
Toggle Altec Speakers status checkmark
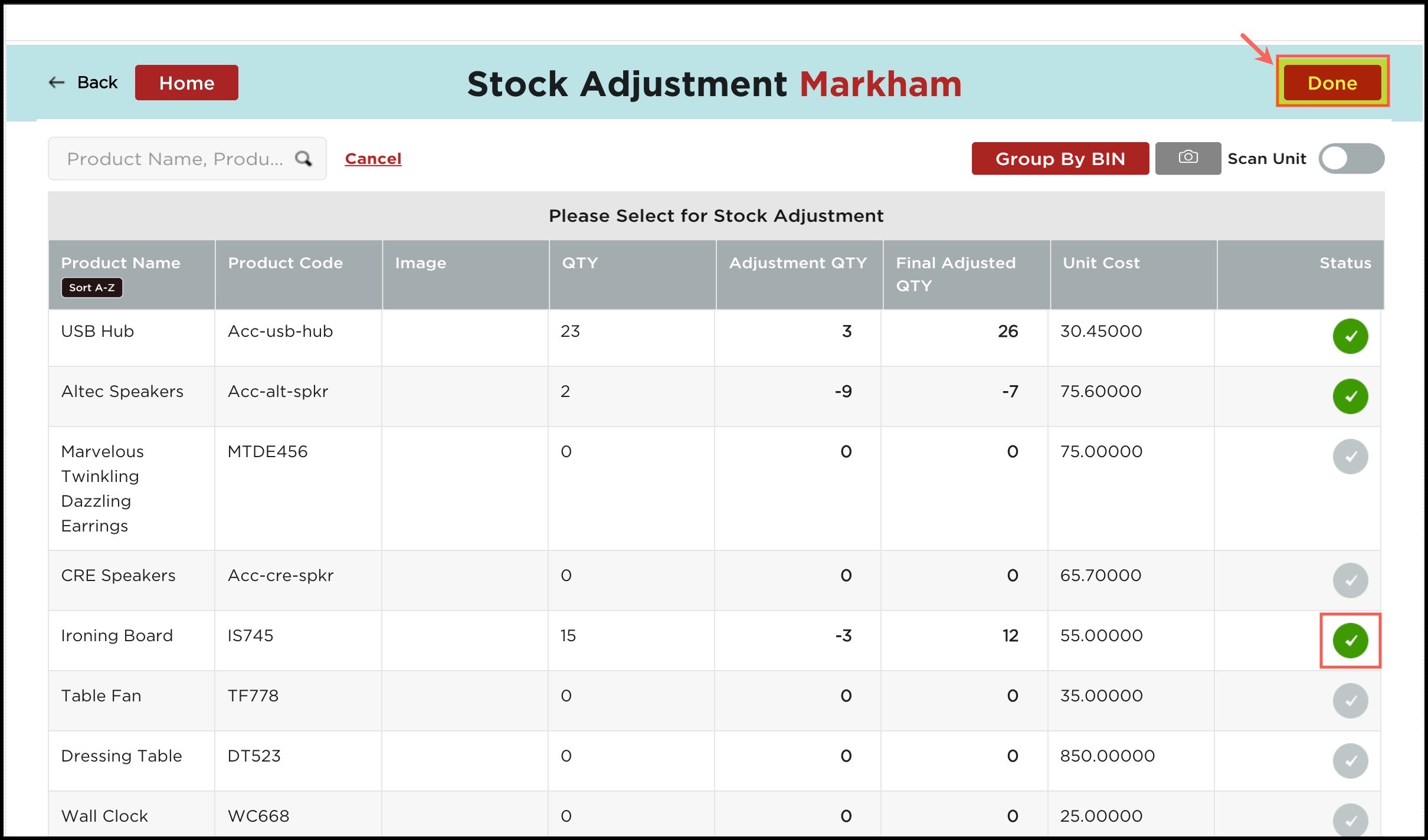tap(1350, 396)
